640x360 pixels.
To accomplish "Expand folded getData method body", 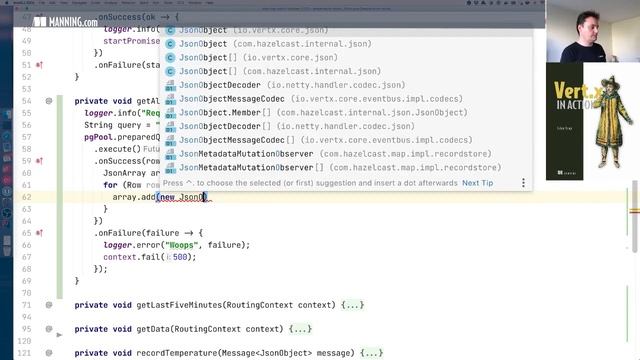I will [300, 329].
